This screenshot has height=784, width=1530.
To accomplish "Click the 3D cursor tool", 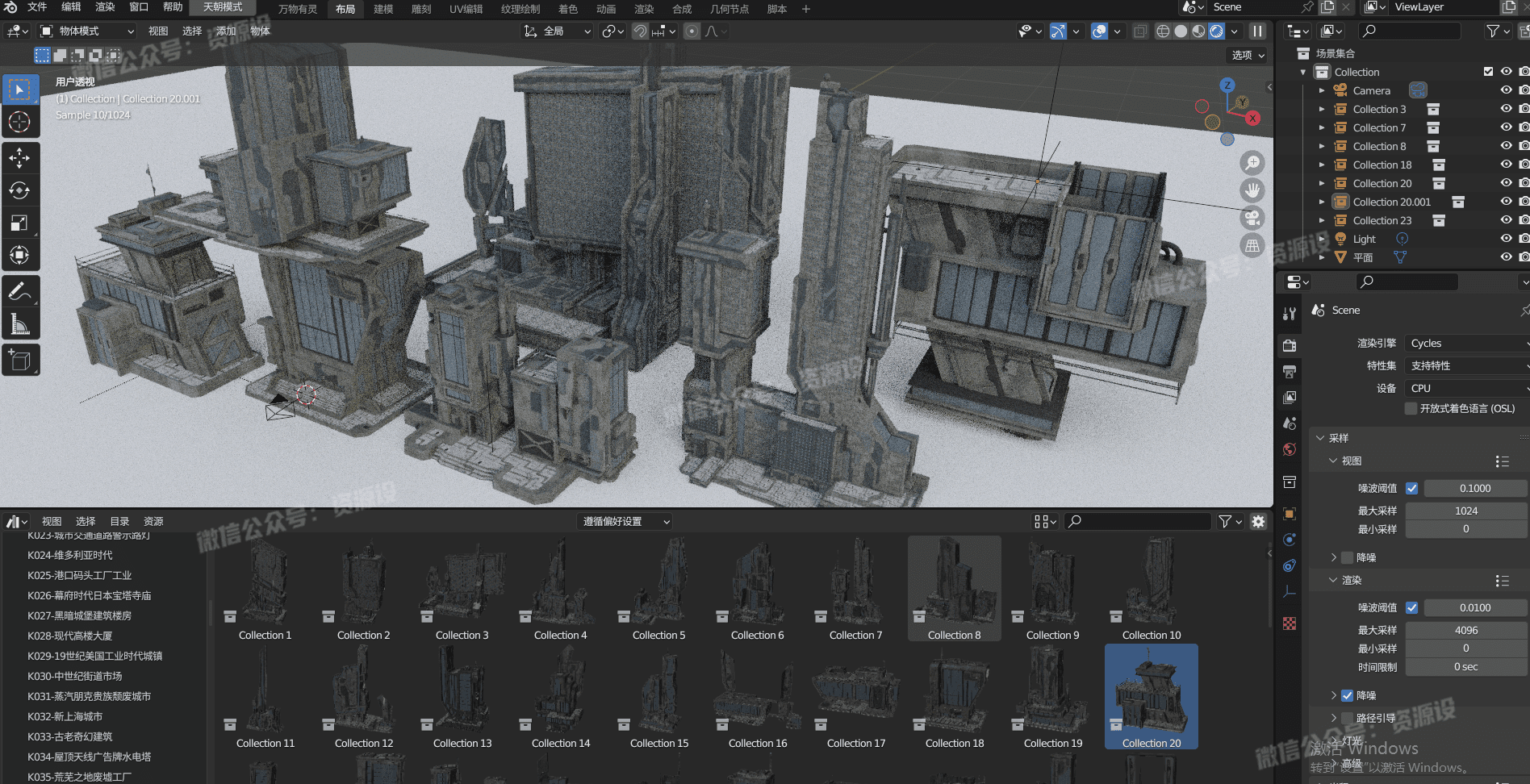I will 19,123.
